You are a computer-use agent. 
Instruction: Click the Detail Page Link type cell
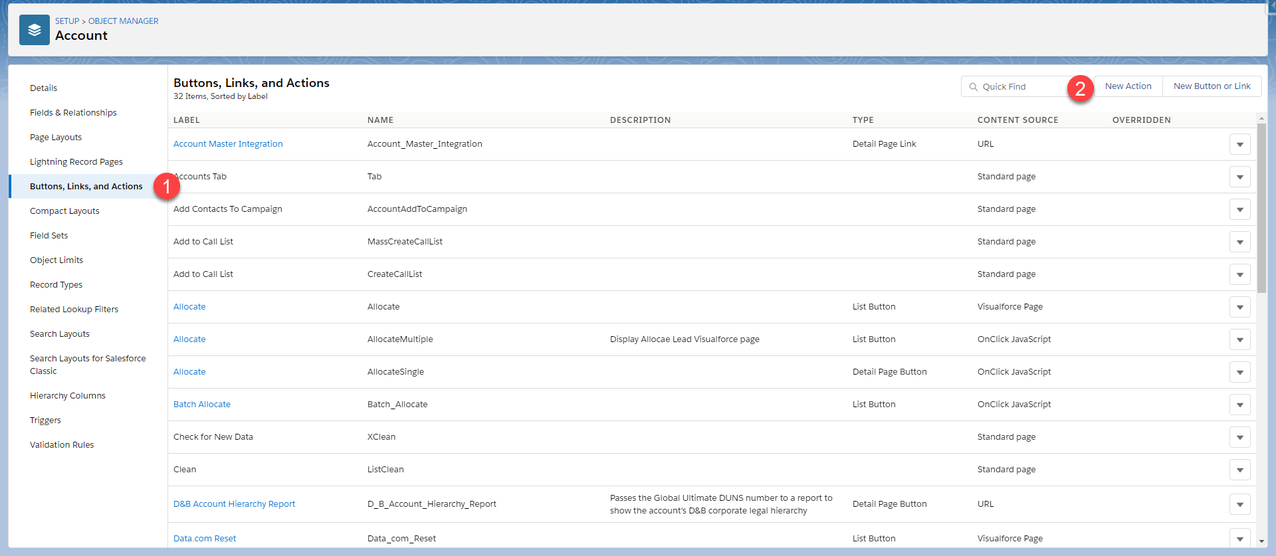click(884, 144)
